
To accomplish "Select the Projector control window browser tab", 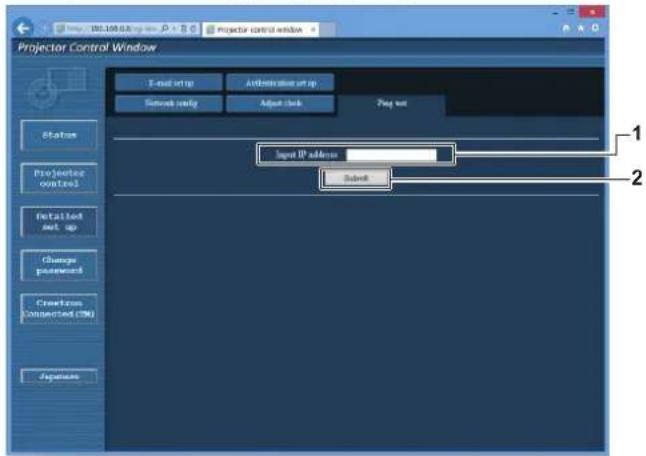I will pyautogui.click(x=260, y=30).
